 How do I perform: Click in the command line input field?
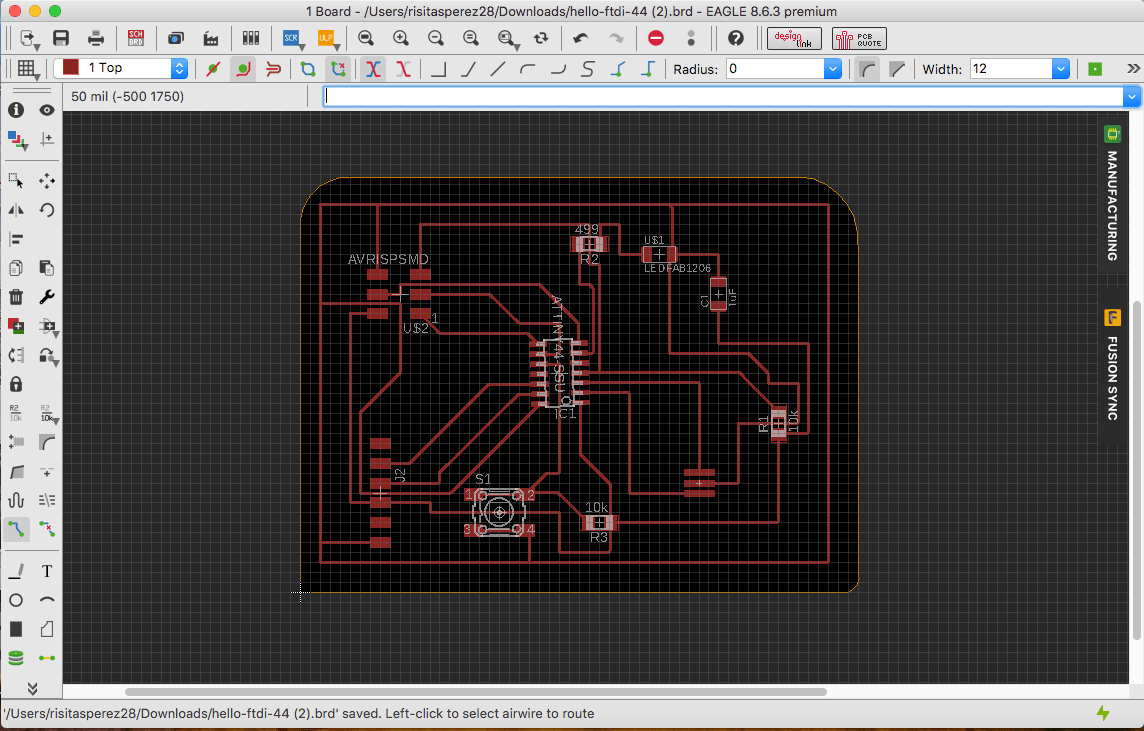(722, 97)
